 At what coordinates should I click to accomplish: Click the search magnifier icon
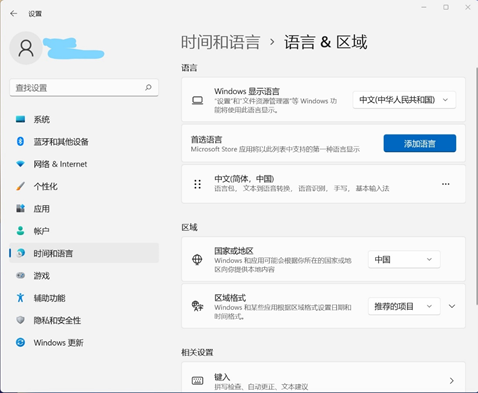148,87
